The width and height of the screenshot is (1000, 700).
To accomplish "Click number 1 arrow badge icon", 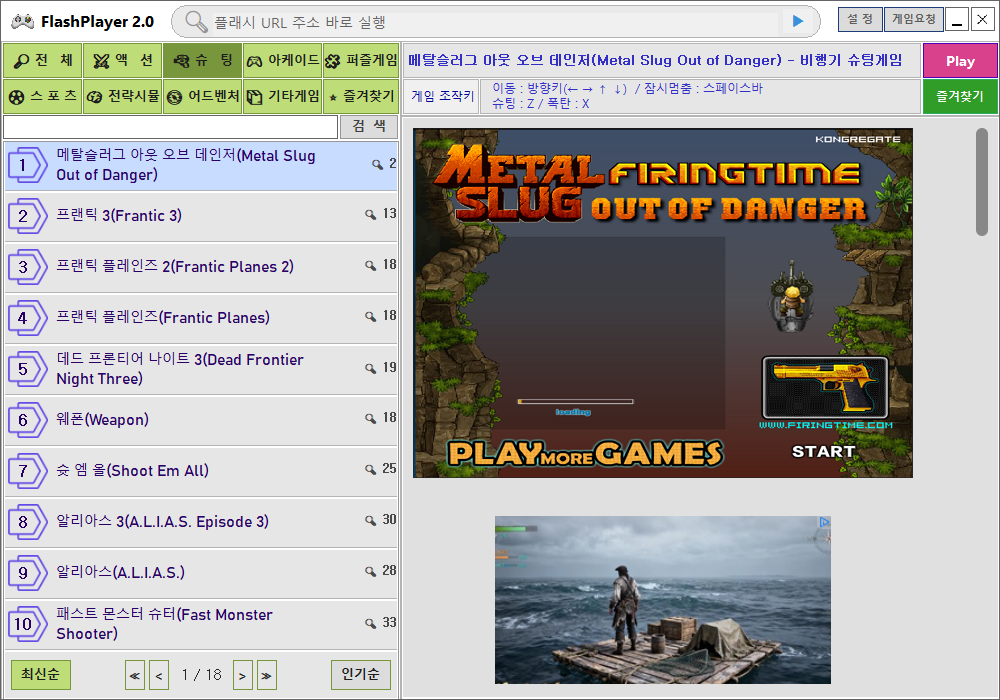I will (27, 165).
